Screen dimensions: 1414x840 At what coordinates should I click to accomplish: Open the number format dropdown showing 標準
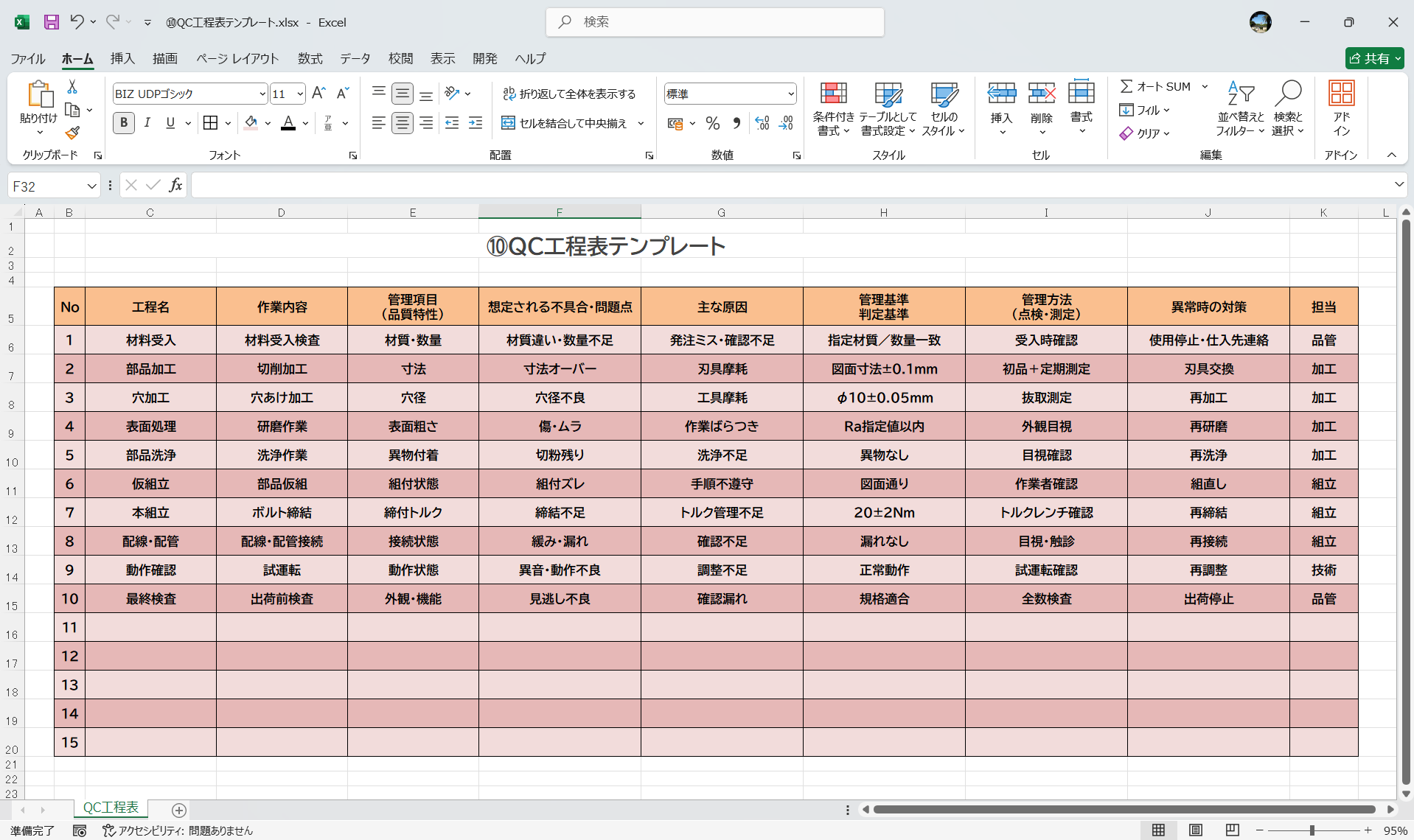coord(790,94)
